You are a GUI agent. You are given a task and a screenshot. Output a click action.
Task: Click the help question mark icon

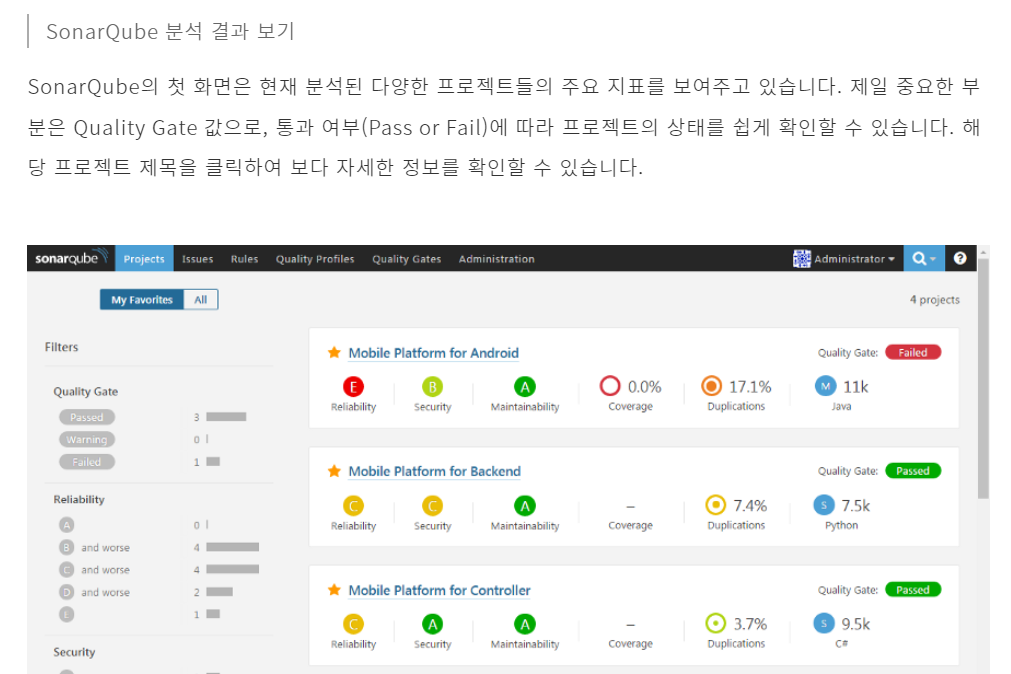click(x=960, y=258)
